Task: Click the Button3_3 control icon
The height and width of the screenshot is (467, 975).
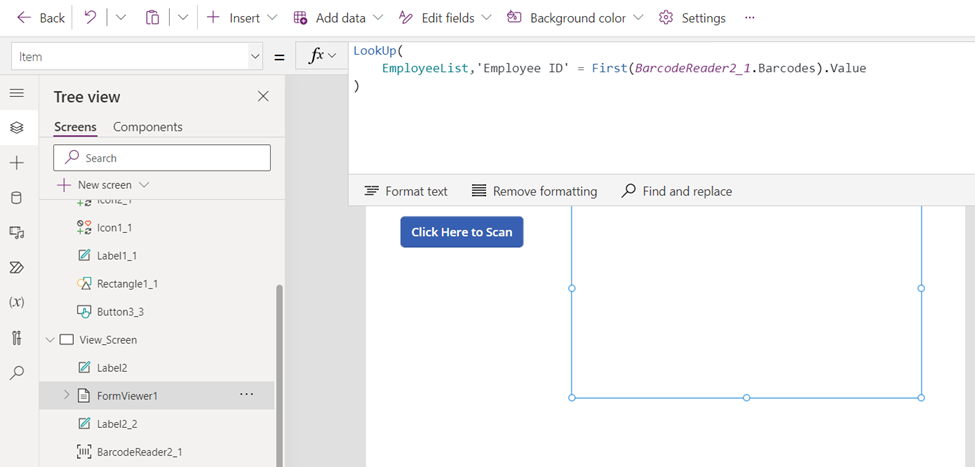Action: tap(84, 312)
